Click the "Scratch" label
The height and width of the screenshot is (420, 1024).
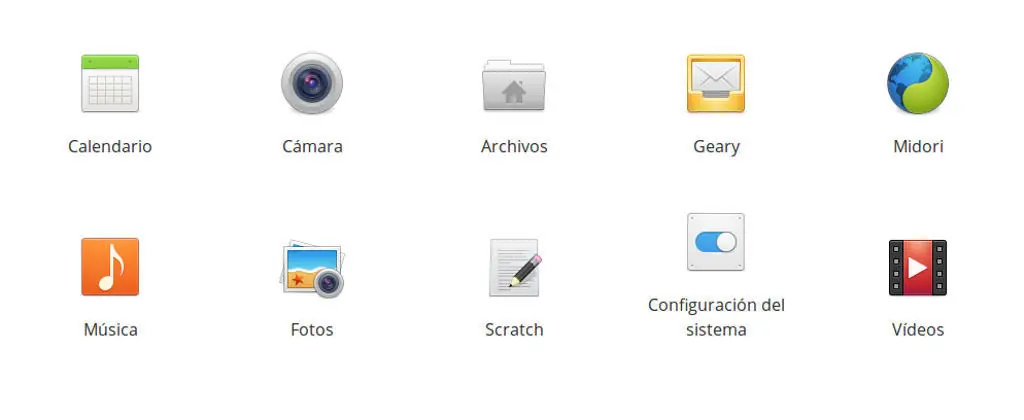tap(514, 329)
